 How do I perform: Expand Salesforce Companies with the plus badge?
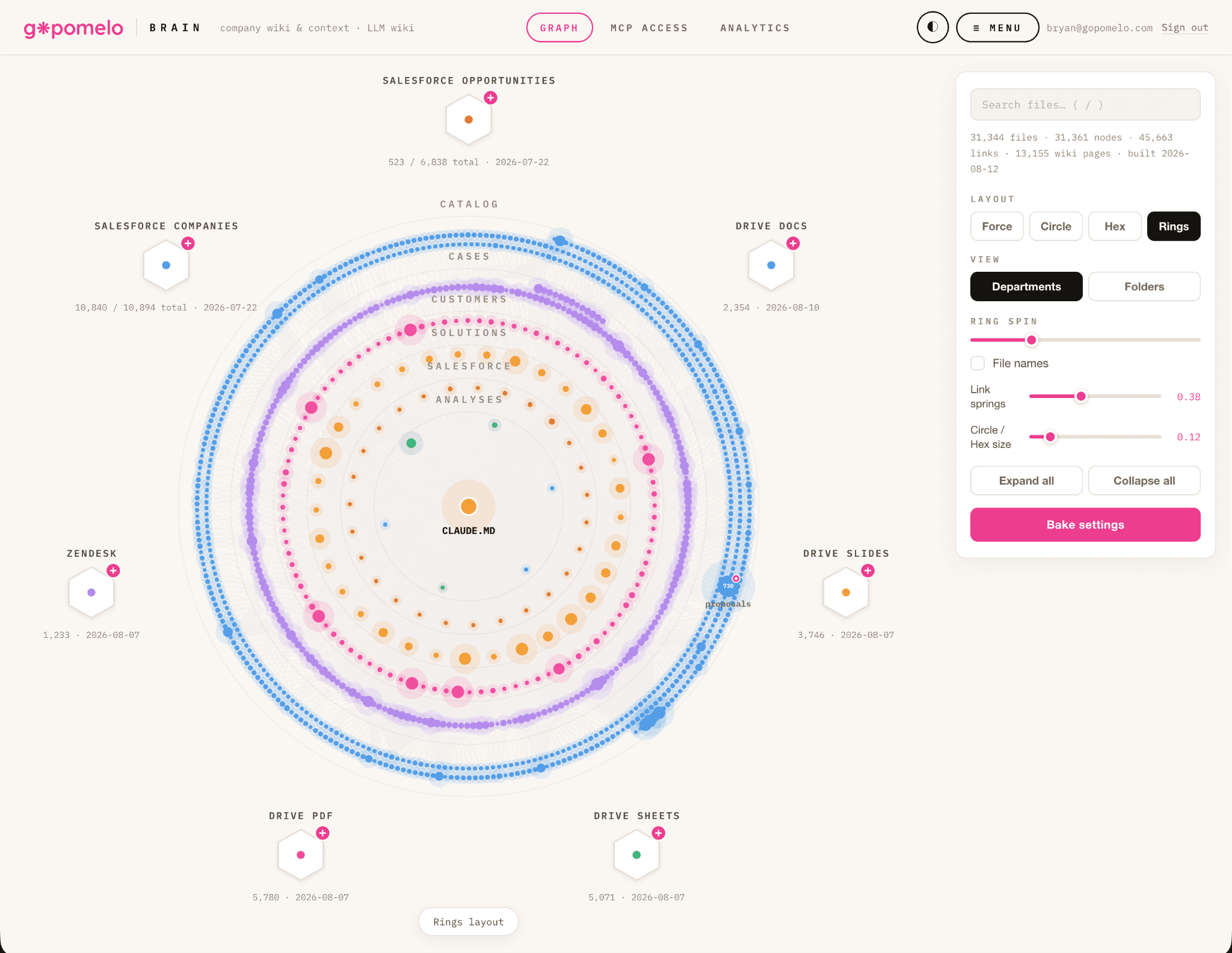pyautogui.click(x=188, y=243)
